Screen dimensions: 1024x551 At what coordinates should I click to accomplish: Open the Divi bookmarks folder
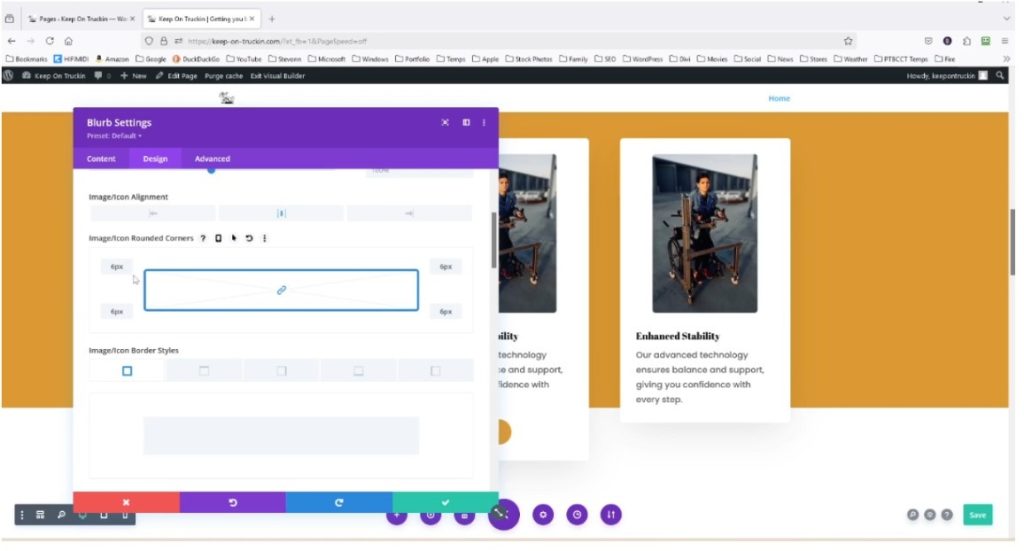[x=680, y=59]
